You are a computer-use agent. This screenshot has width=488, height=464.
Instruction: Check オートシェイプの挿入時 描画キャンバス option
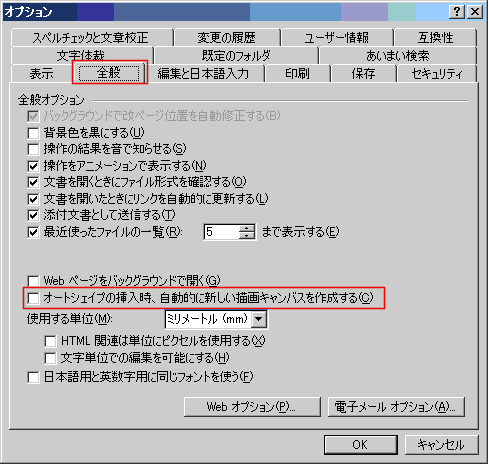click(x=33, y=298)
